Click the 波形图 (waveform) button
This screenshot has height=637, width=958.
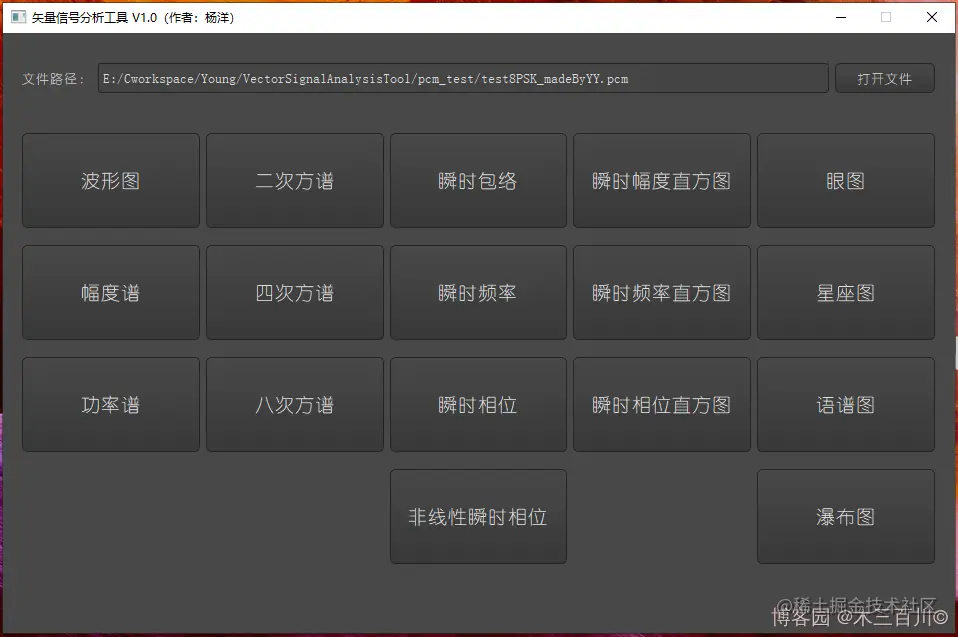click(x=110, y=180)
